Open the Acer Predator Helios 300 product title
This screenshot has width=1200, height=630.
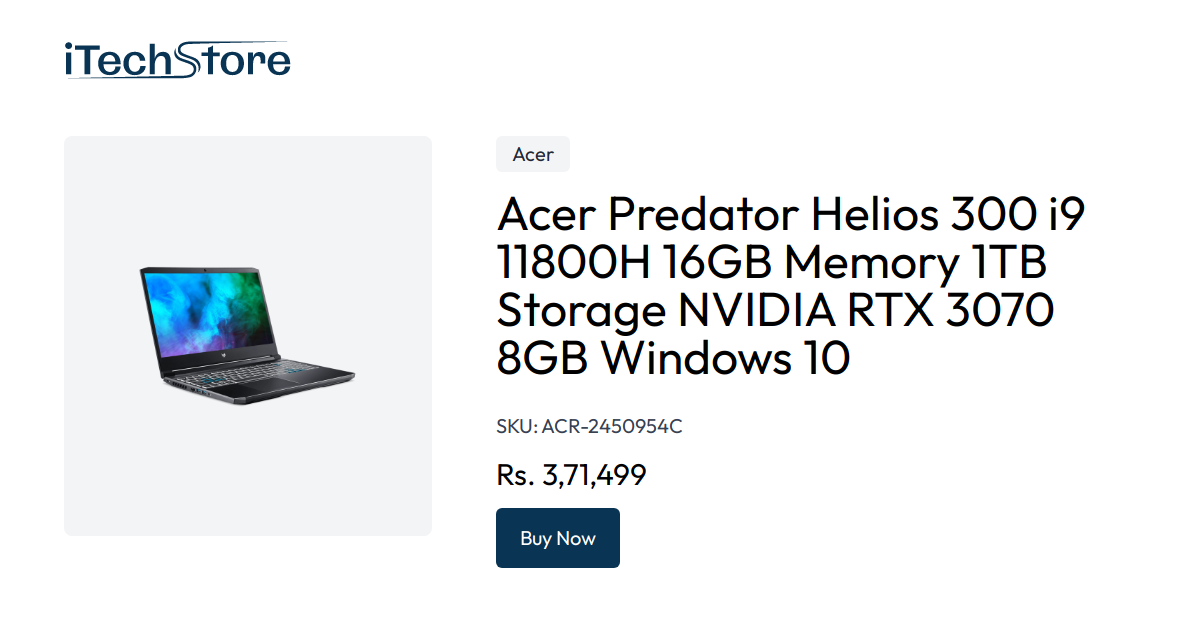[x=790, y=285]
